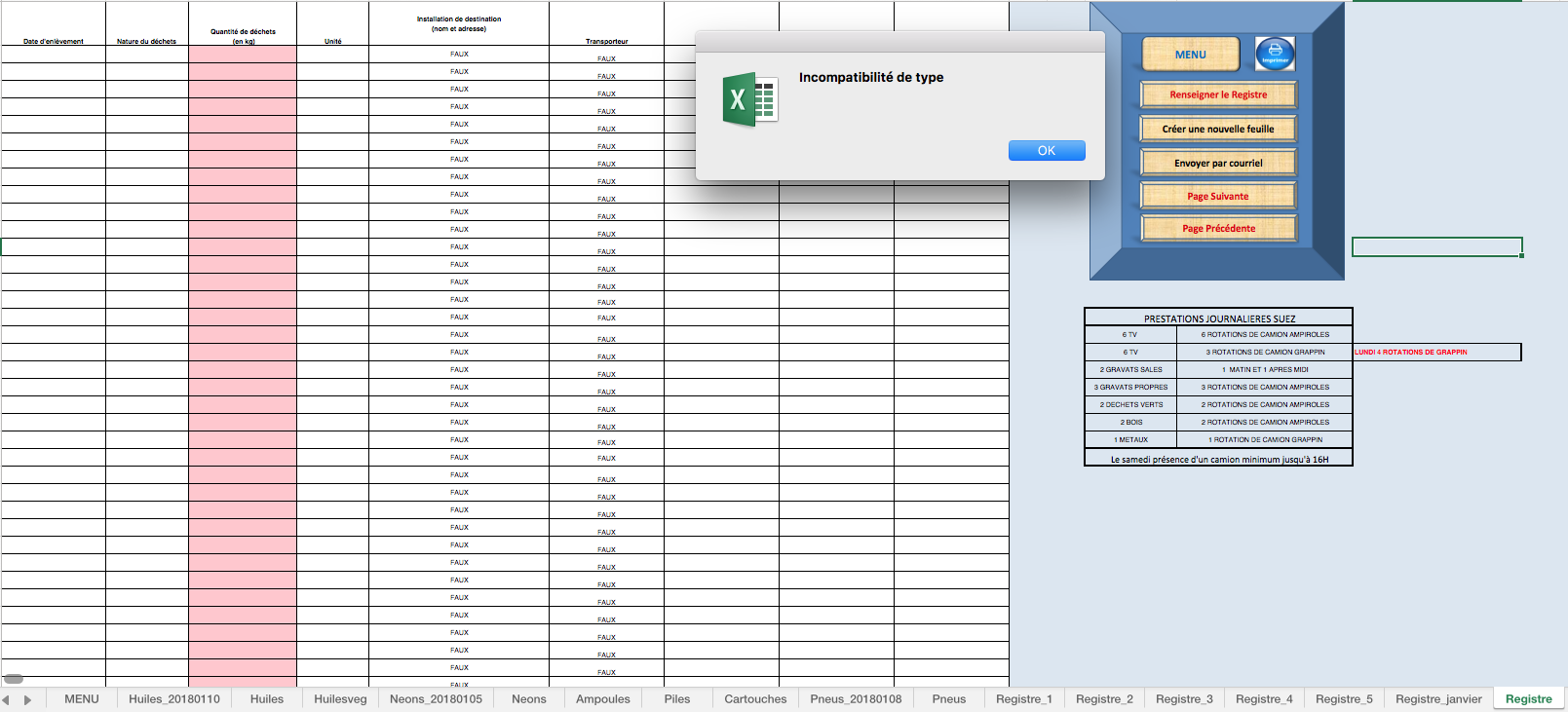Click the Le samedi présence d'un camion note
Image resolution: width=1568 pixels, height=712 pixels.
point(1219,459)
